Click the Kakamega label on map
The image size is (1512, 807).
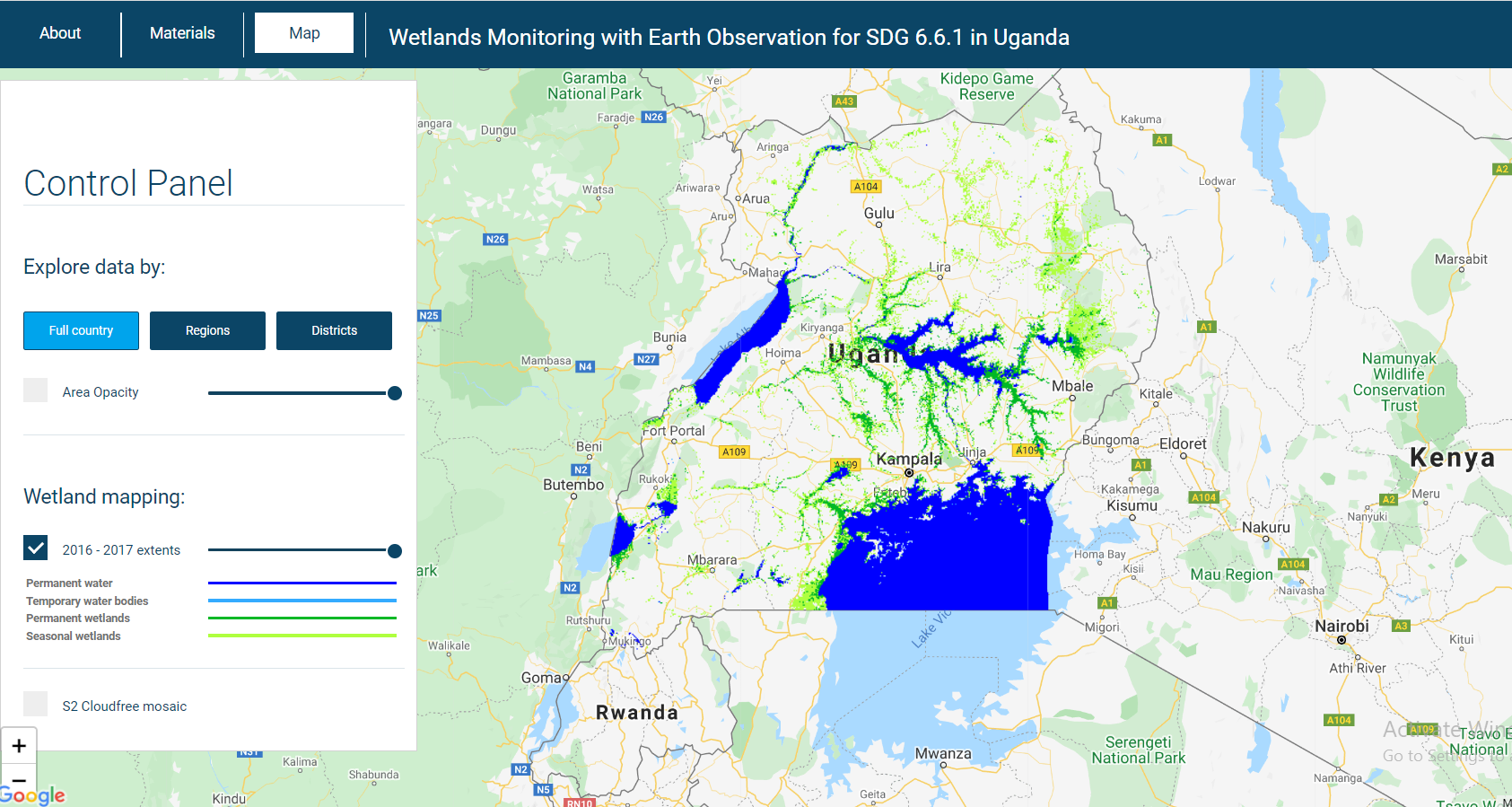(1130, 489)
